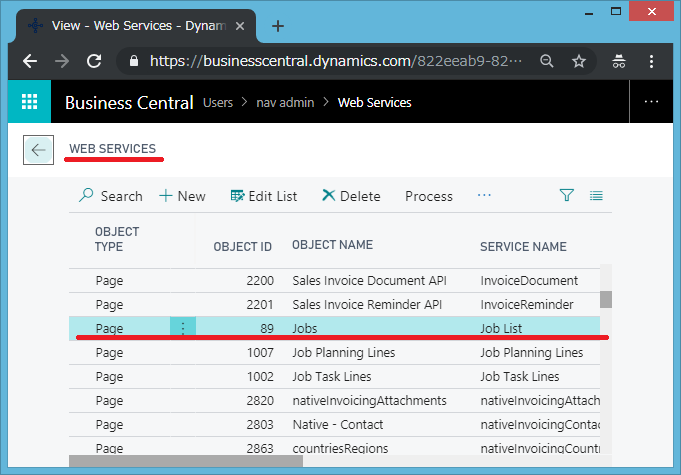Maximize the browser window

coord(616,11)
